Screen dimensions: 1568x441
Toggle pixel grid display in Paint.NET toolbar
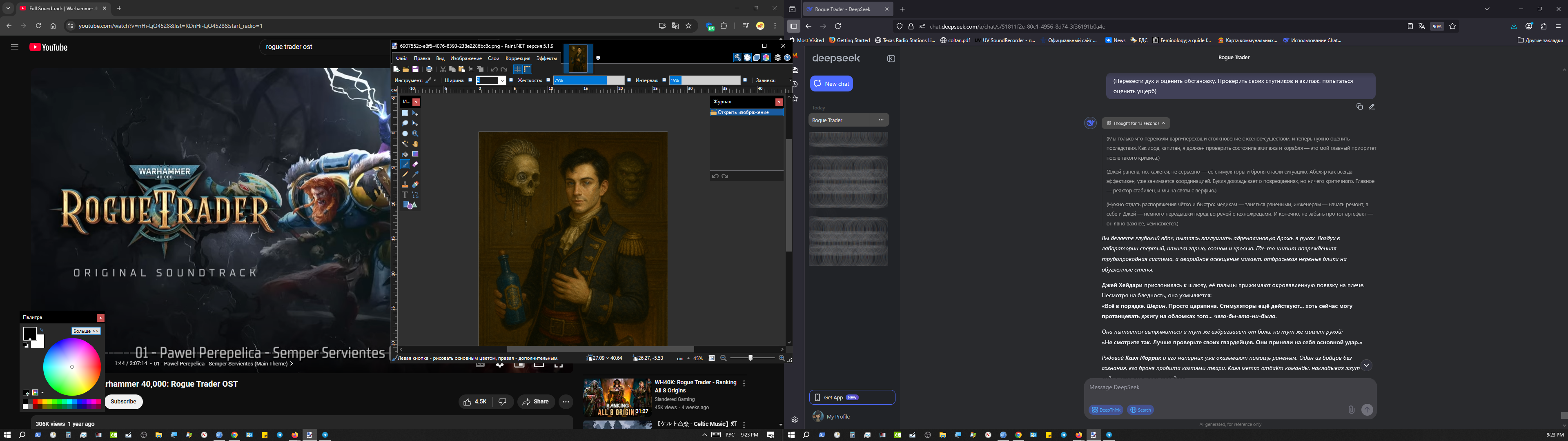point(517,69)
